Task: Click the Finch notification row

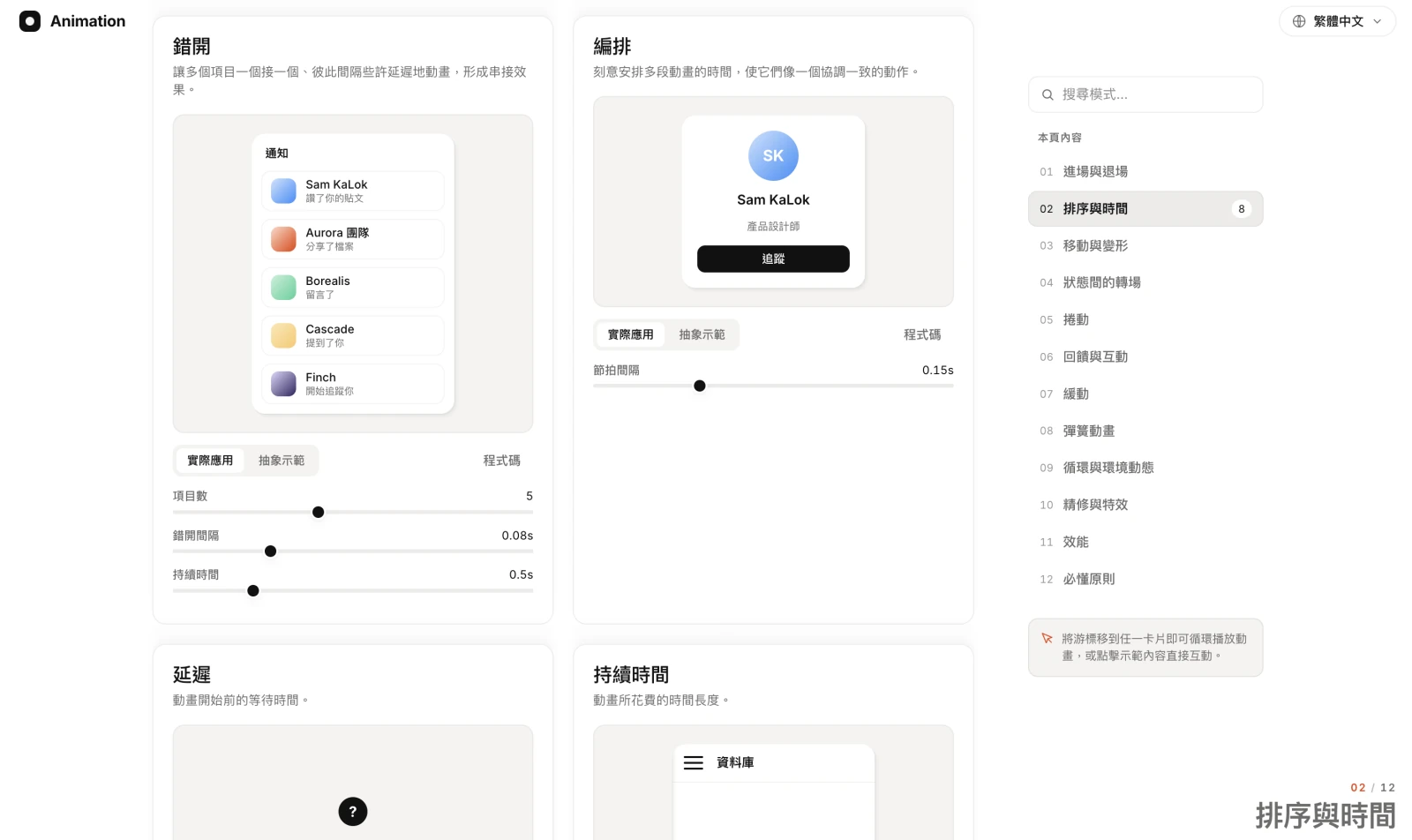Action: coord(353,384)
